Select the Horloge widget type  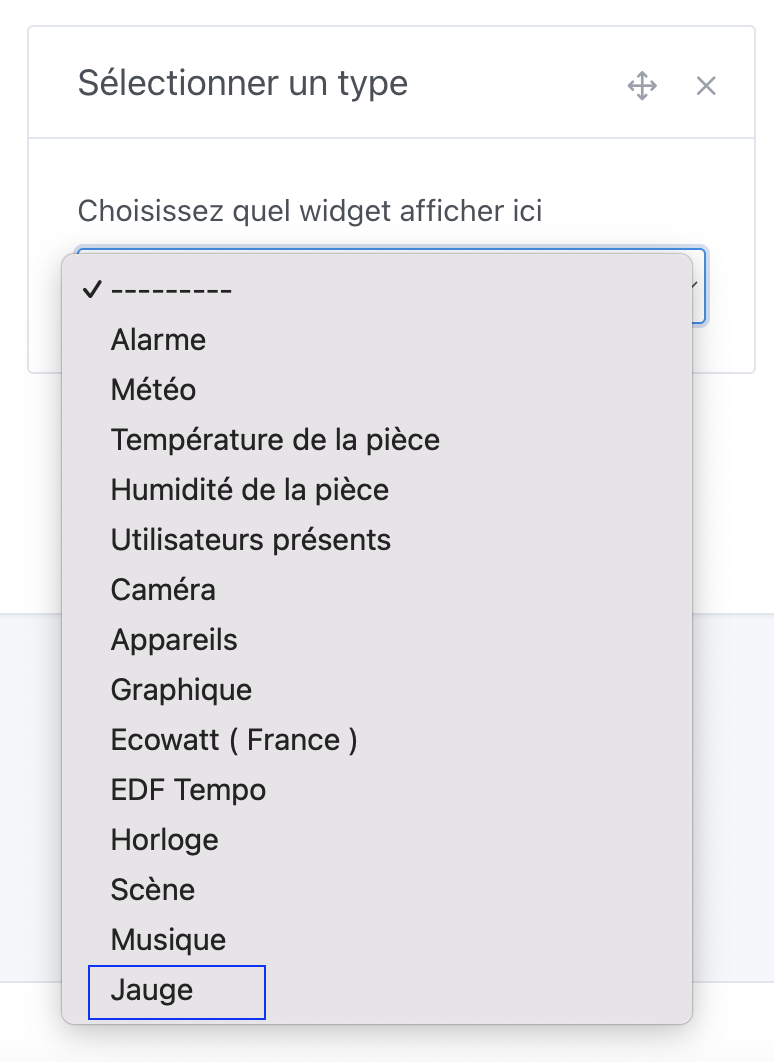coord(163,839)
